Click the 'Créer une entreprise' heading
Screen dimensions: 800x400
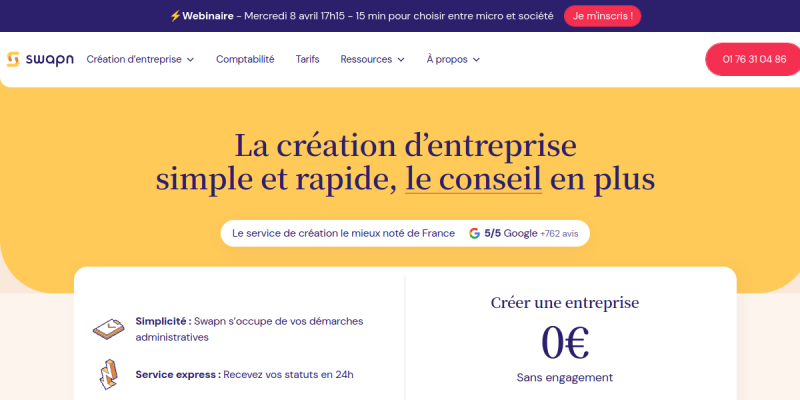tap(565, 303)
